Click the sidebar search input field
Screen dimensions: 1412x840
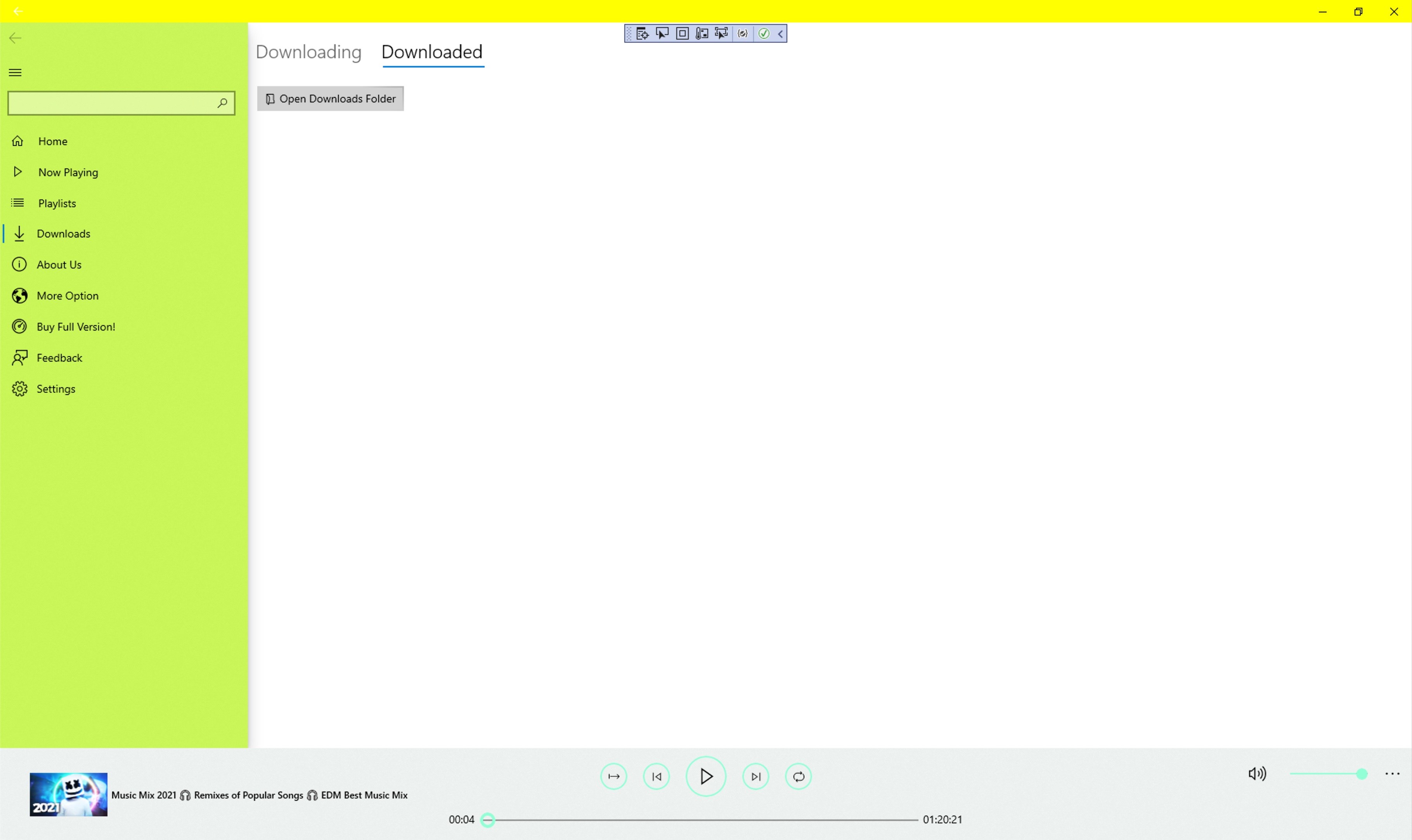[x=110, y=103]
